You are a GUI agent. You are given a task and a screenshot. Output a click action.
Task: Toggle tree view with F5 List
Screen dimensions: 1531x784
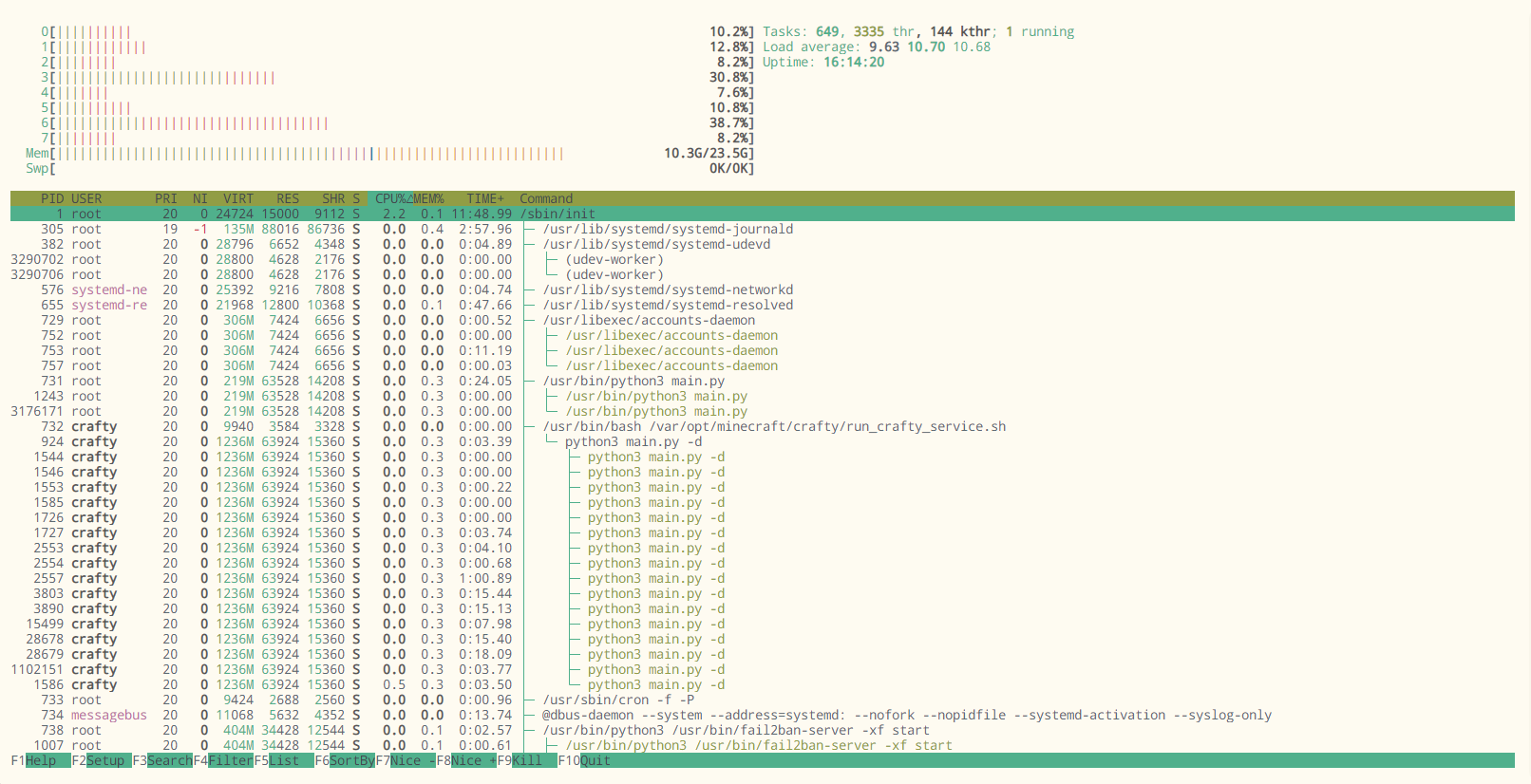click(284, 760)
